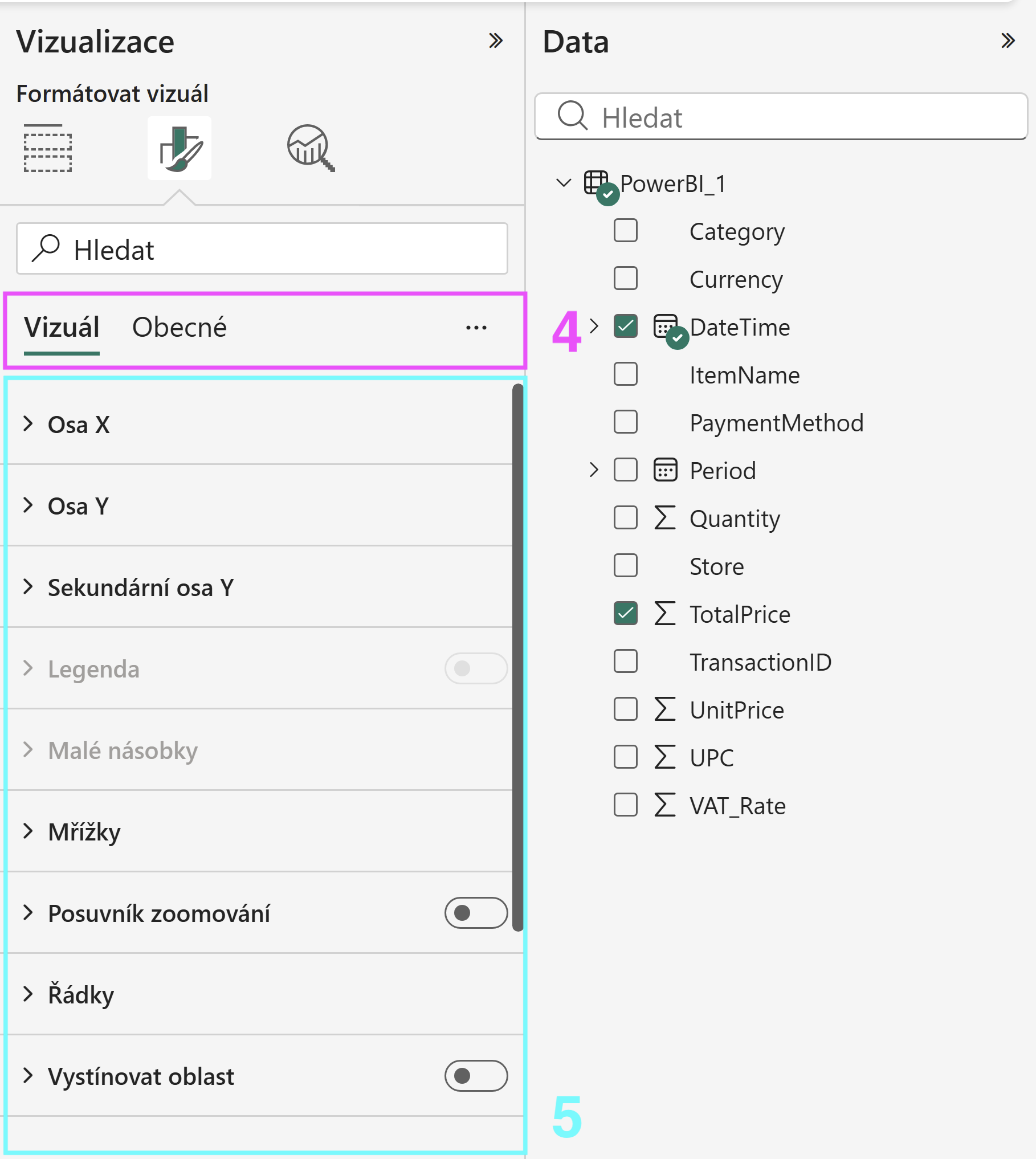Click the format pane vertical scrollbar
The width and height of the screenshot is (1036, 1159).
pos(518,658)
